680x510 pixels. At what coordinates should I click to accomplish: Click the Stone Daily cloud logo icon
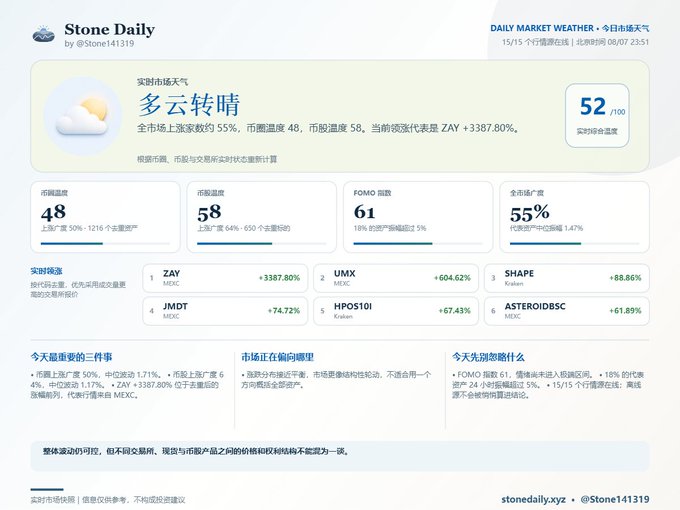(x=44, y=34)
